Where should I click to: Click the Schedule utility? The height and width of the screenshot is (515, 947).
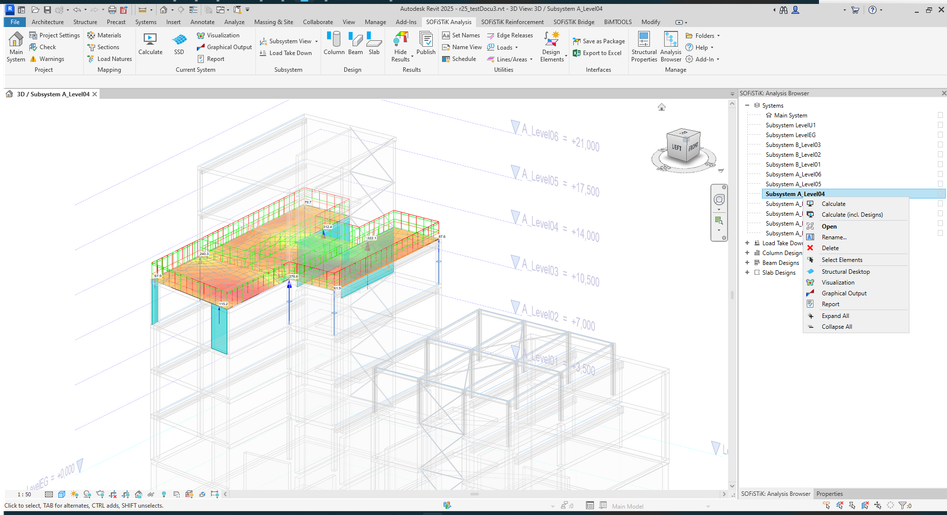(x=459, y=59)
